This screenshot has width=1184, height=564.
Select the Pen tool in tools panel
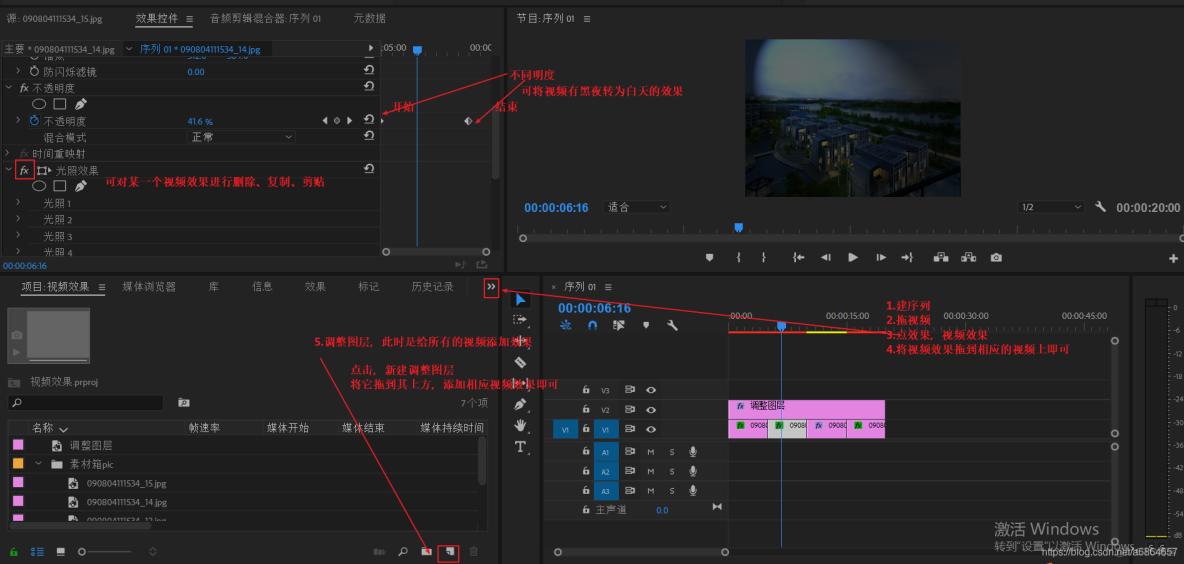pos(520,405)
